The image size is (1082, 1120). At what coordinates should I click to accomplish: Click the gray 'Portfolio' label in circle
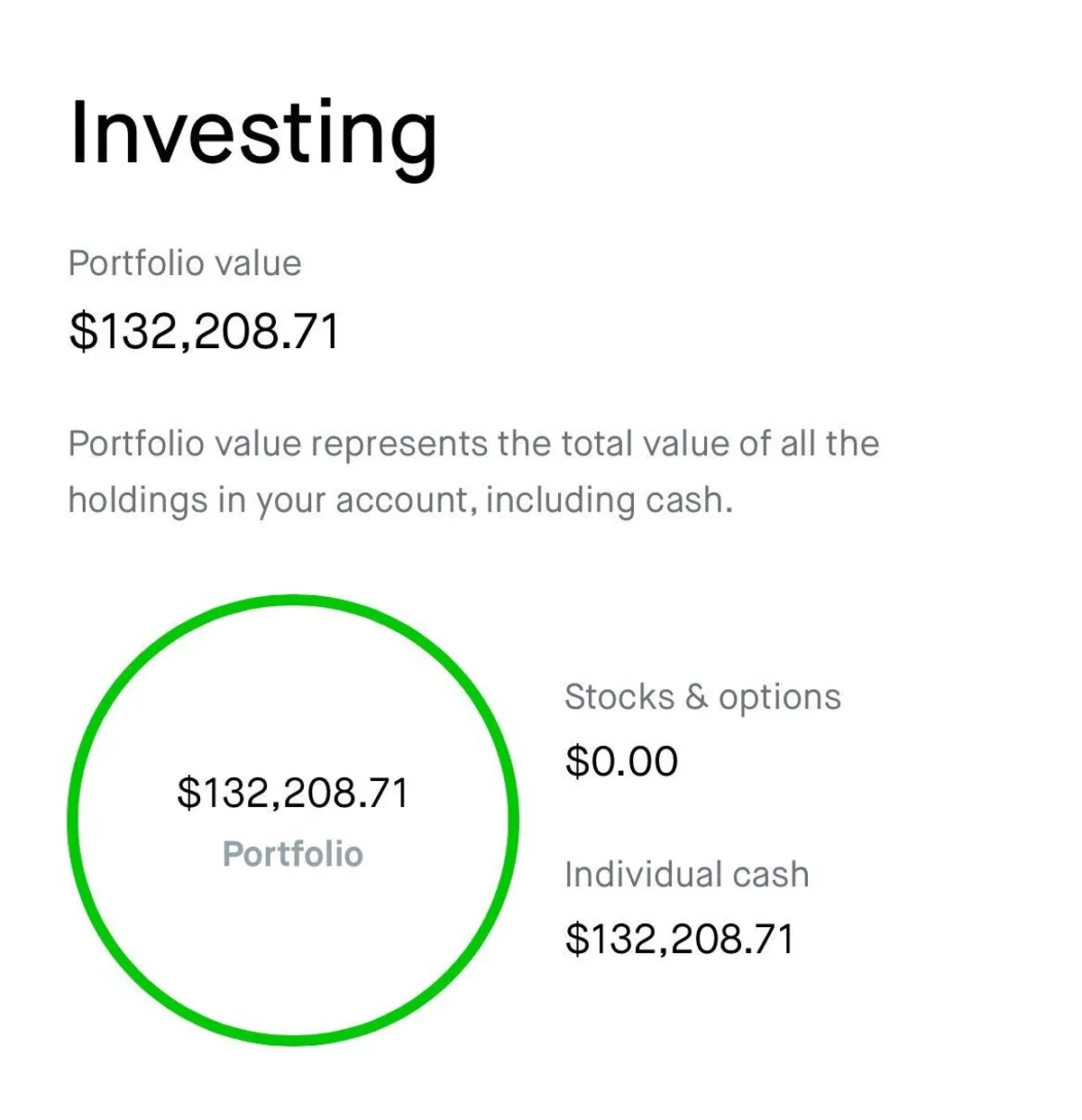(293, 854)
